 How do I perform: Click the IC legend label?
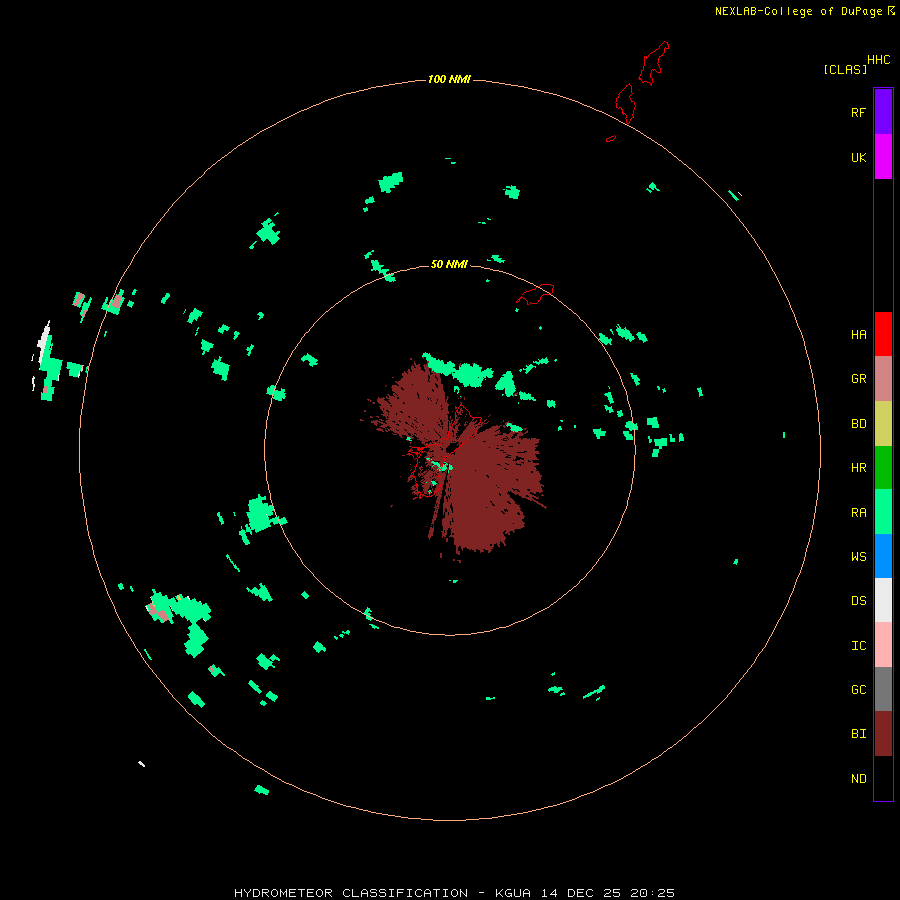coord(858,646)
